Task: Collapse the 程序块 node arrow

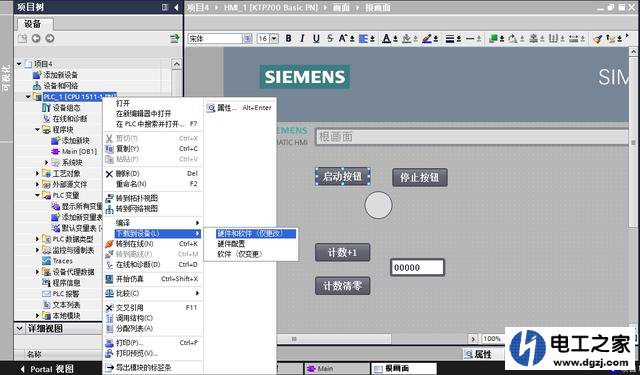Action: [x=37, y=130]
